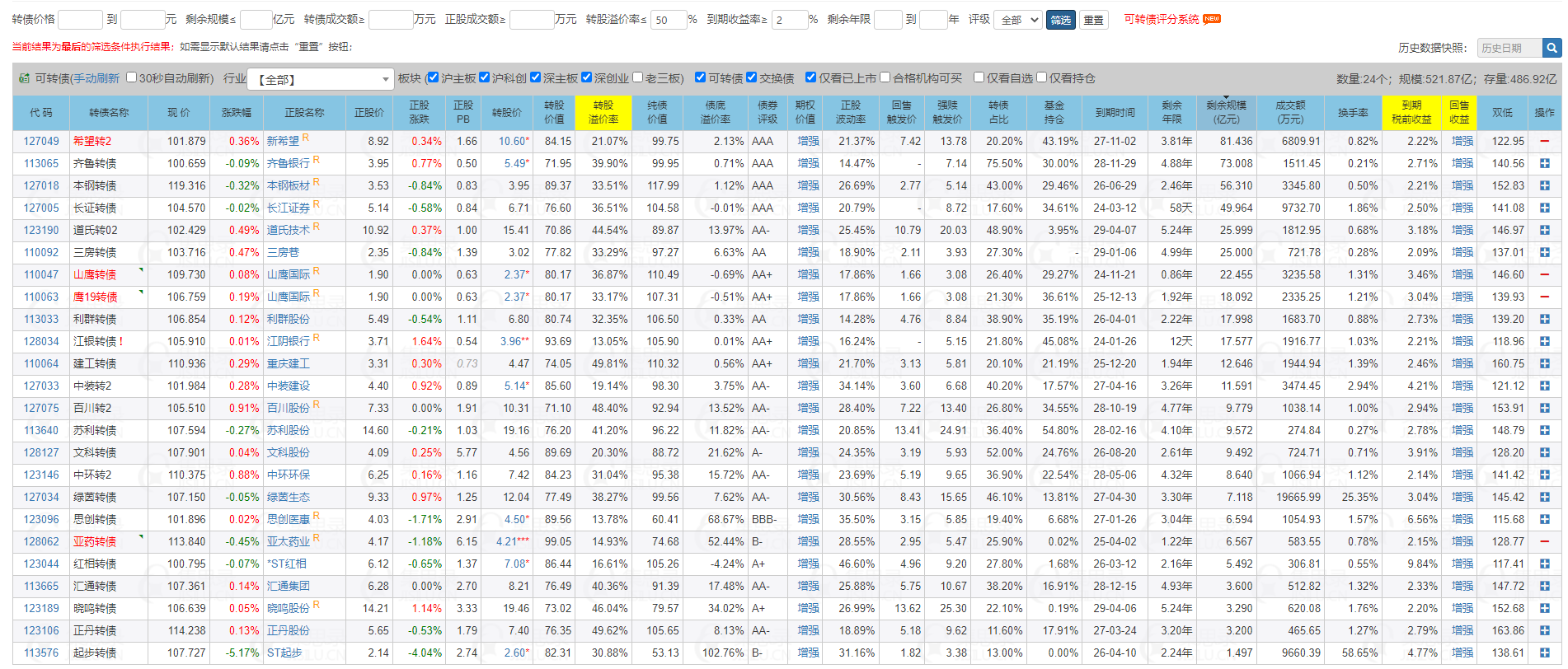The width and height of the screenshot is (1568, 669).
Task: Click plus icon in 江银转债 row
Action: coord(1544,342)
